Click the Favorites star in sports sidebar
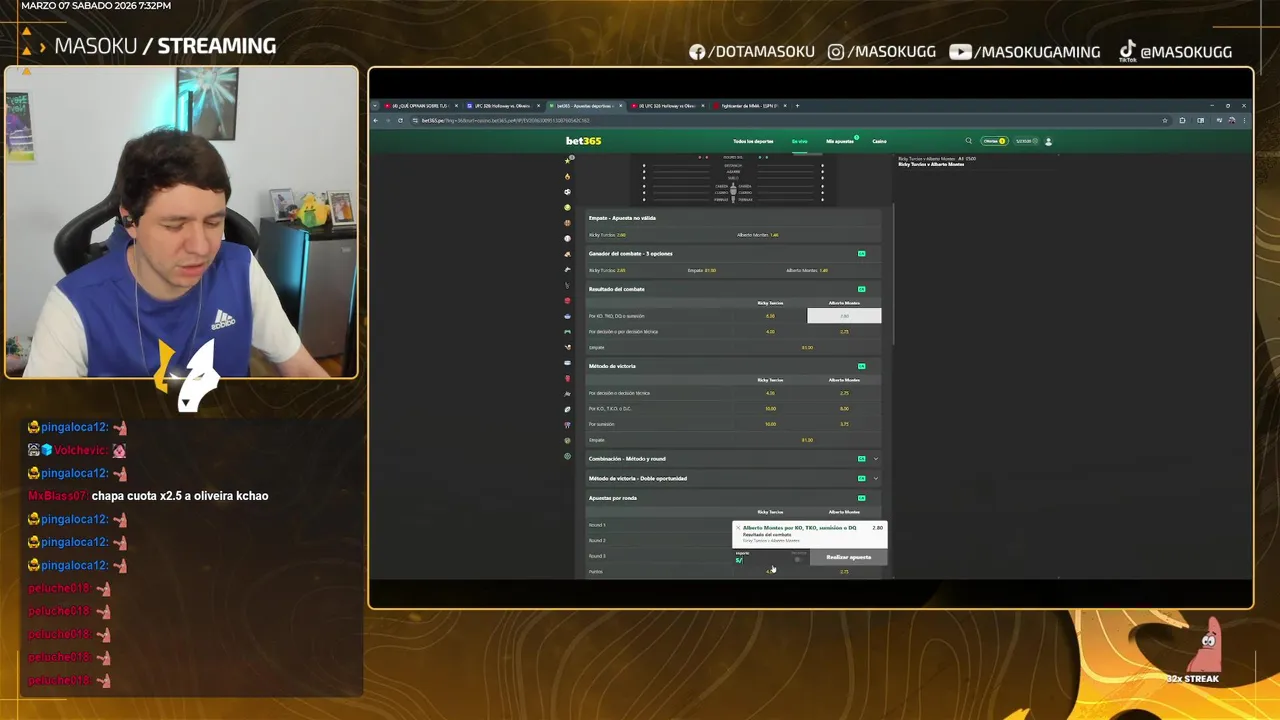The width and height of the screenshot is (1280, 720). (x=568, y=160)
